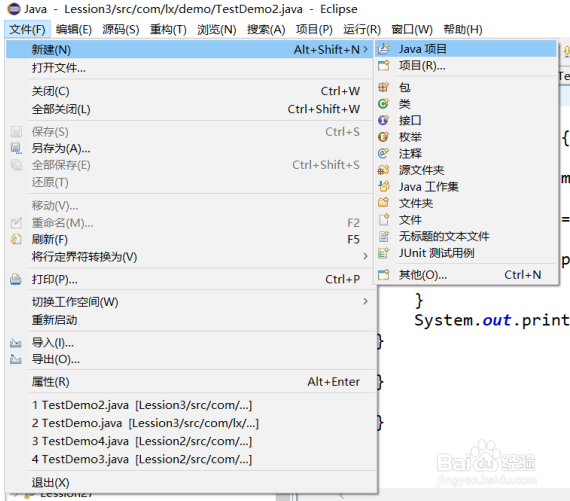
Task: Select 重新启动 menu entry
Action: (x=190, y=320)
